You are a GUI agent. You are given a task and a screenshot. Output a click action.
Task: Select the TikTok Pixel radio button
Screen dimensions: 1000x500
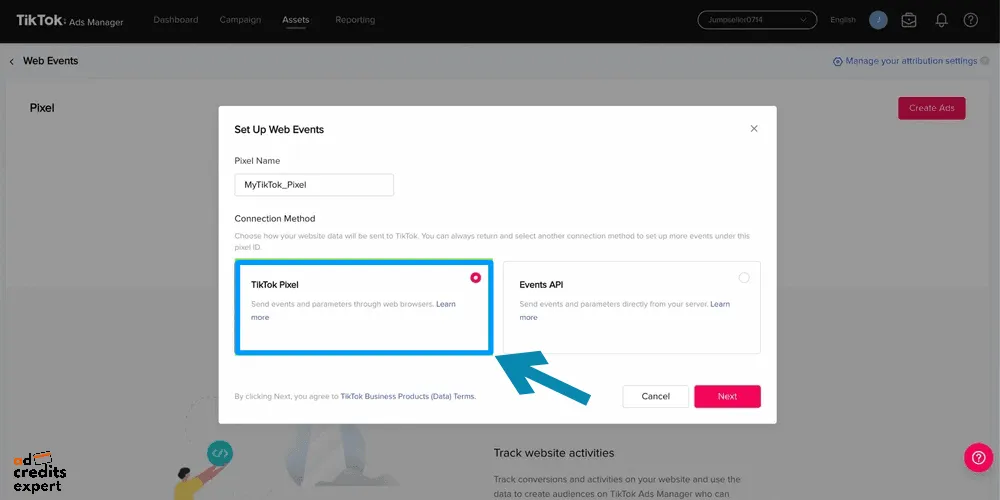(x=475, y=277)
